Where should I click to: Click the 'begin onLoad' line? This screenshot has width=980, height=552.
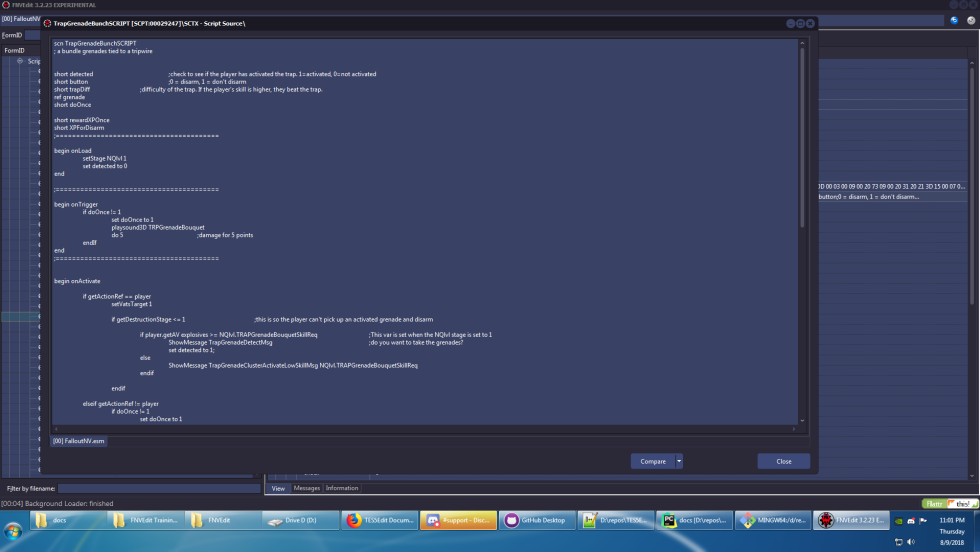coord(72,151)
